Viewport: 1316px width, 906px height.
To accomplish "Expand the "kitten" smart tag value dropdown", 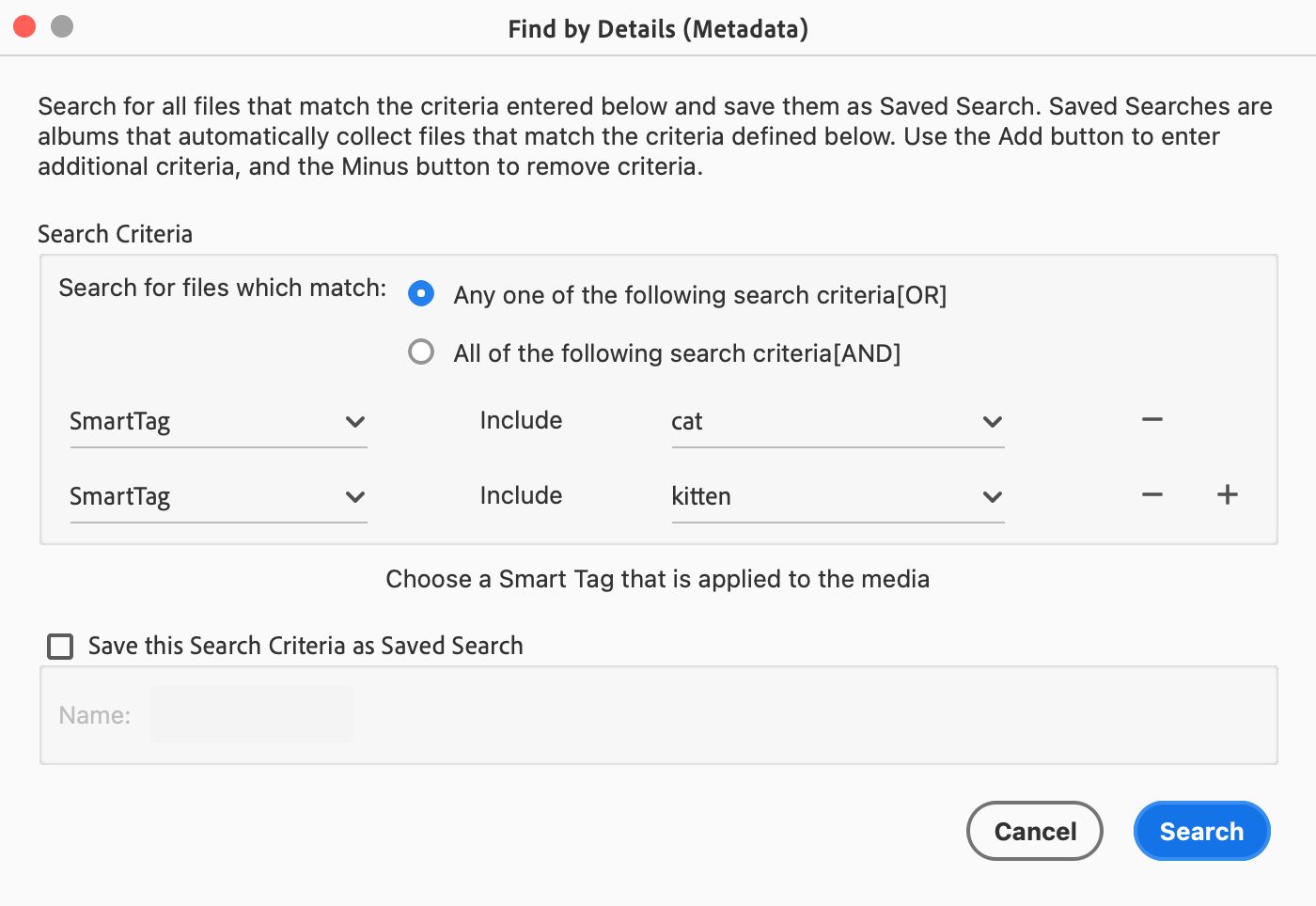I will (x=837, y=497).
